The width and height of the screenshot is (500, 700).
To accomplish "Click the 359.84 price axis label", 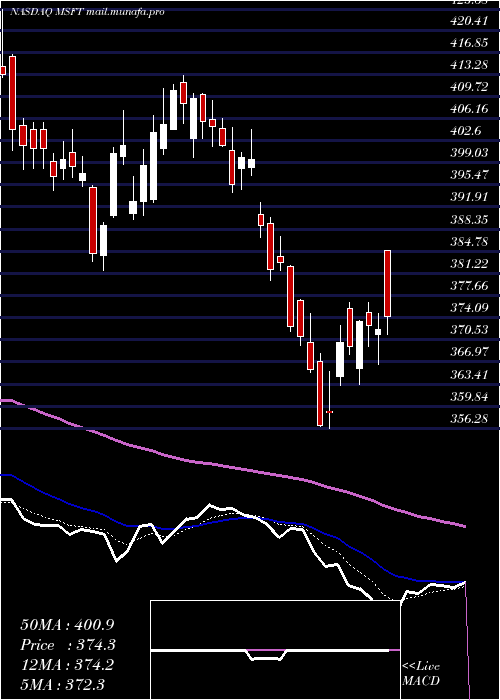I will (x=470, y=396).
